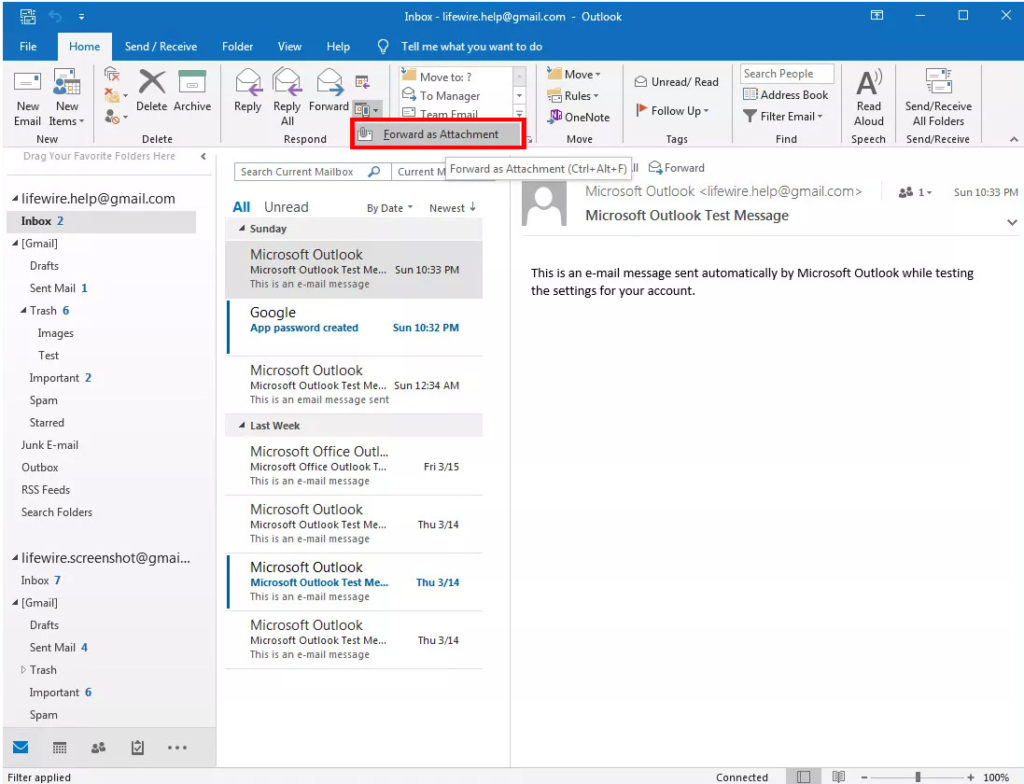The height and width of the screenshot is (784, 1024).
Task: Show All messages filter
Action: click(242, 207)
